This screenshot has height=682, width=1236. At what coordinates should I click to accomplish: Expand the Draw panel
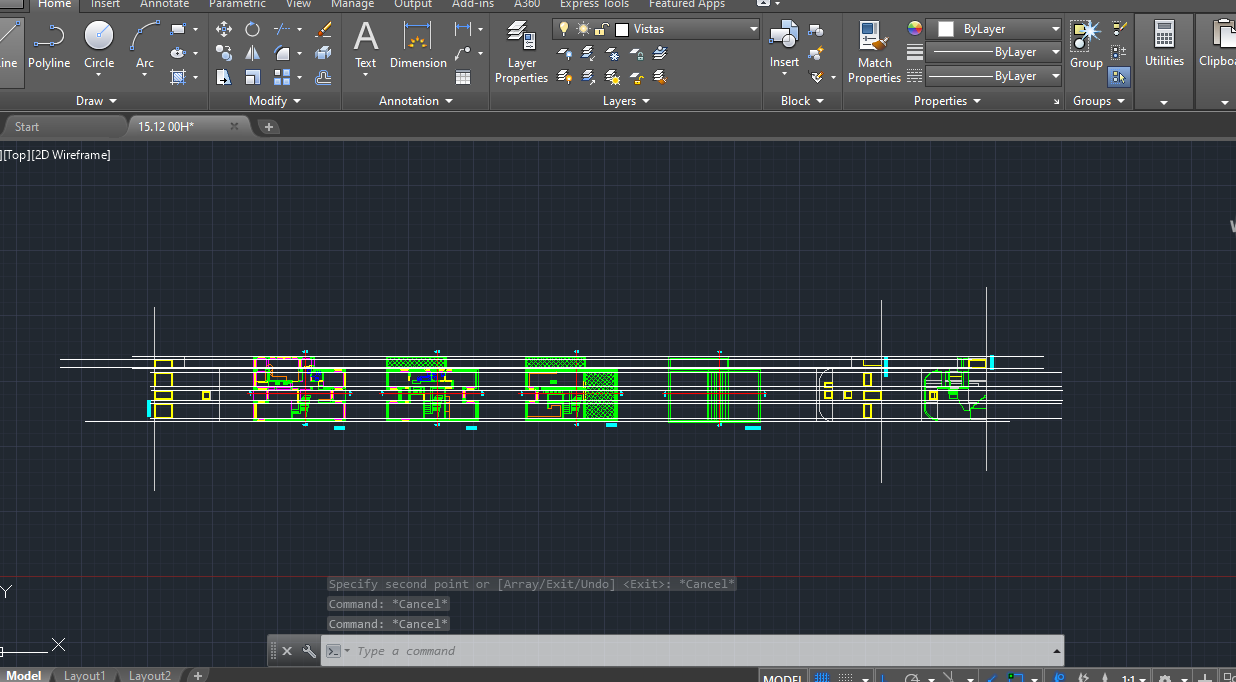point(97,101)
